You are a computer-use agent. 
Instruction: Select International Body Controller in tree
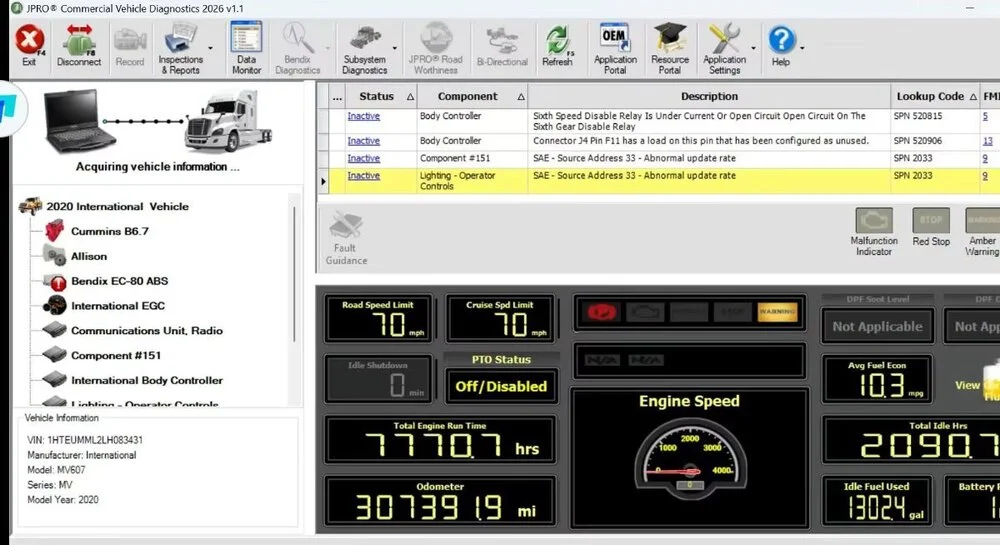(x=147, y=381)
